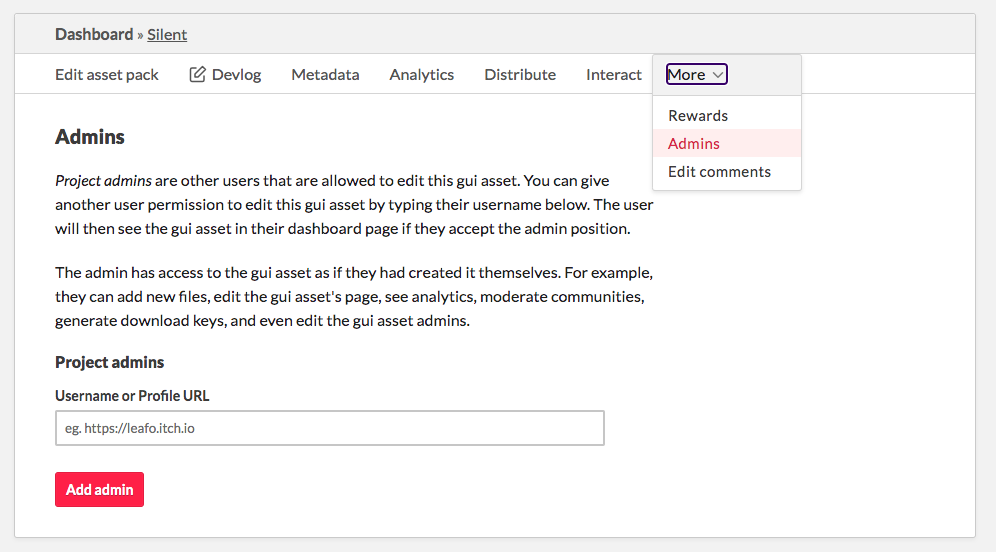The image size is (996, 552).
Task: Switch to the Edit asset pack tab
Action: click(107, 75)
